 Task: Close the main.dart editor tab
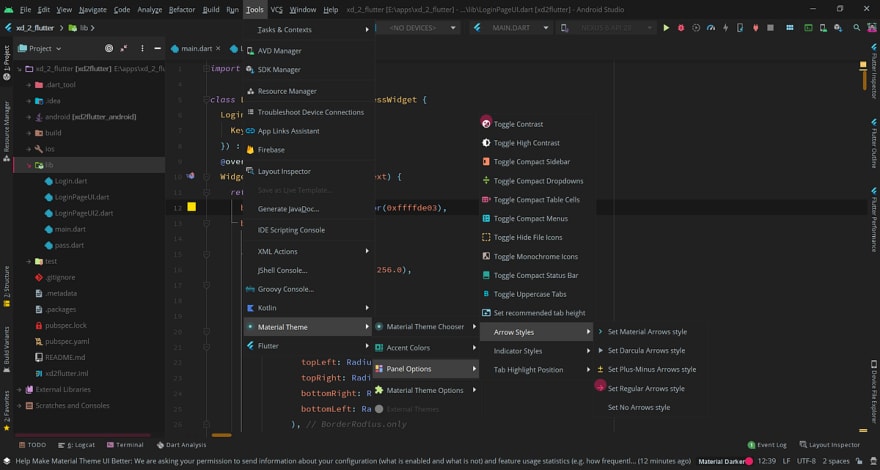218,49
